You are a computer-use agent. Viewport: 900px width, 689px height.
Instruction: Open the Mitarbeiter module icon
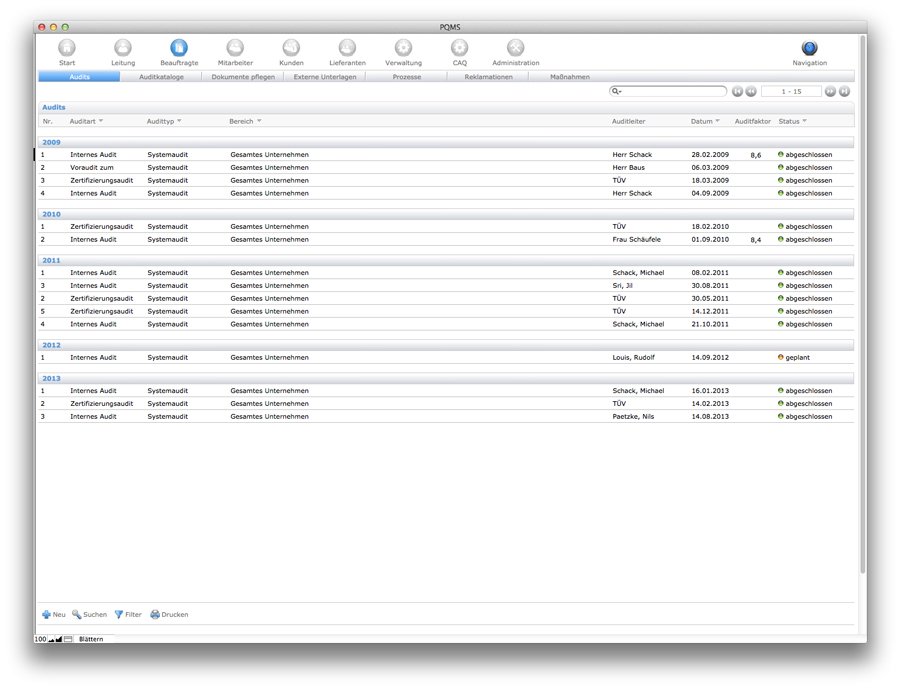click(x=235, y=47)
